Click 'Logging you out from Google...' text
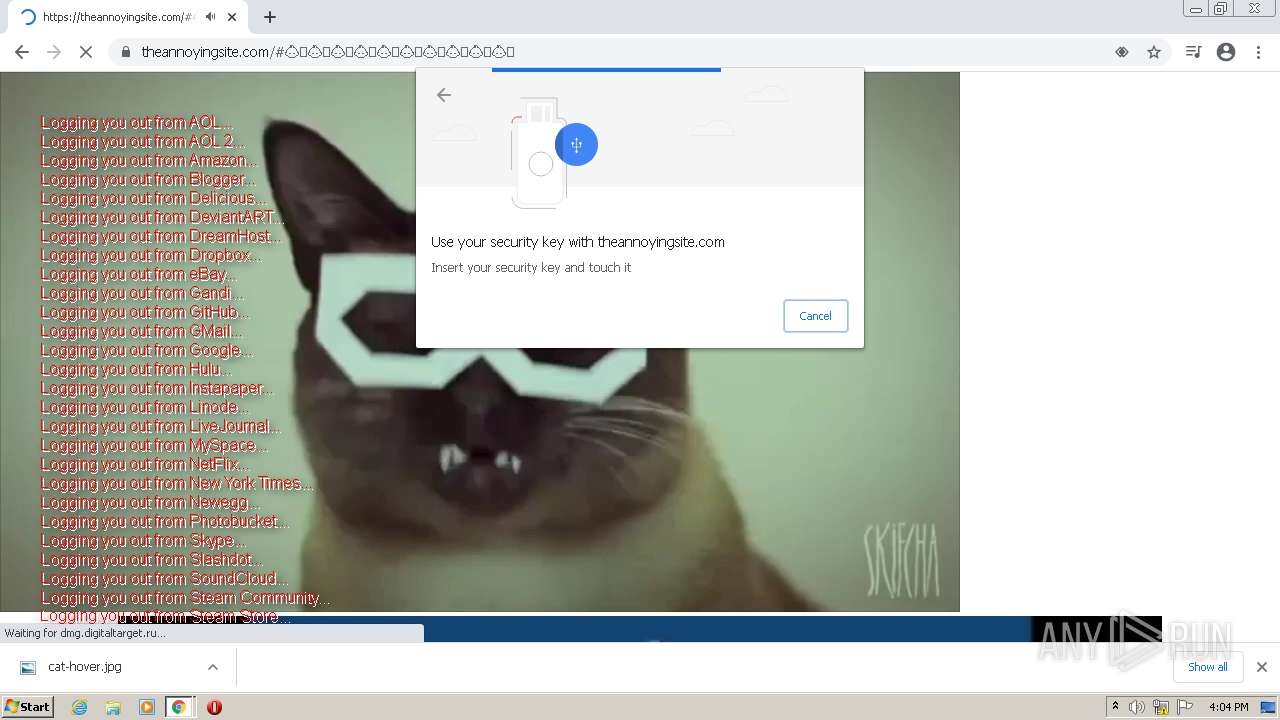The width and height of the screenshot is (1280, 720). pos(147,350)
